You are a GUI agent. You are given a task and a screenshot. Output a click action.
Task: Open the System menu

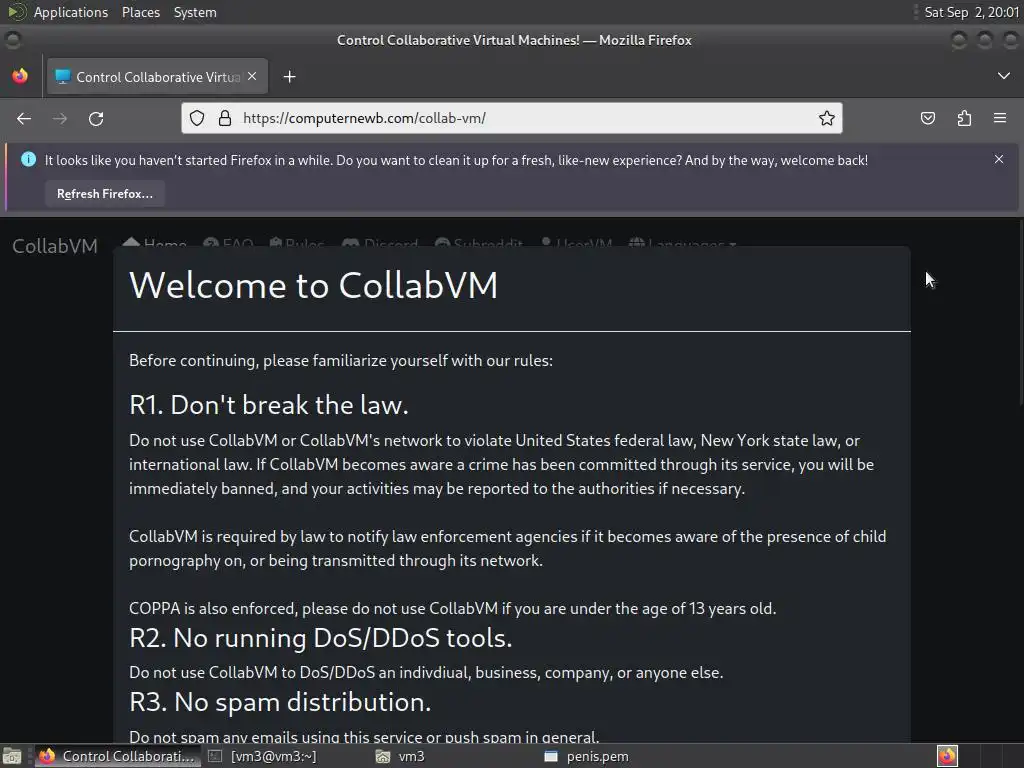click(x=195, y=12)
